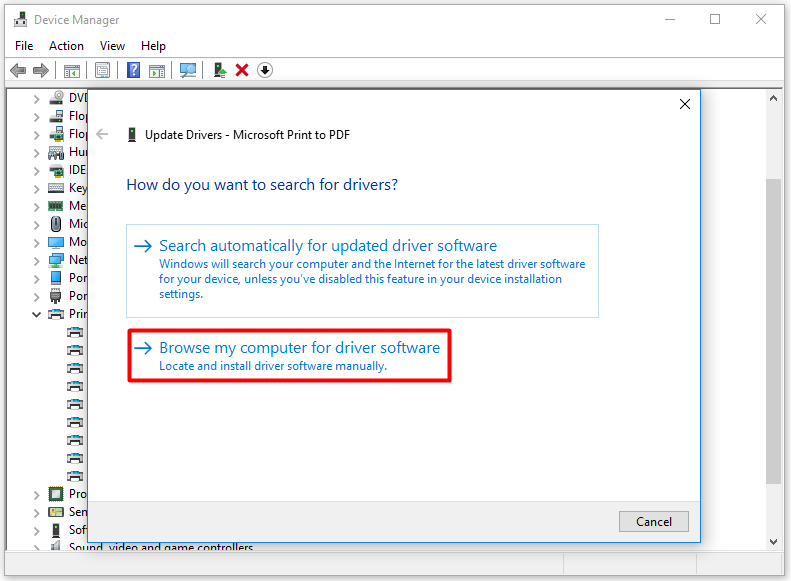This screenshot has height=581, width=791.
Task: Expand the Keyboards tree node
Action: click(x=37, y=188)
